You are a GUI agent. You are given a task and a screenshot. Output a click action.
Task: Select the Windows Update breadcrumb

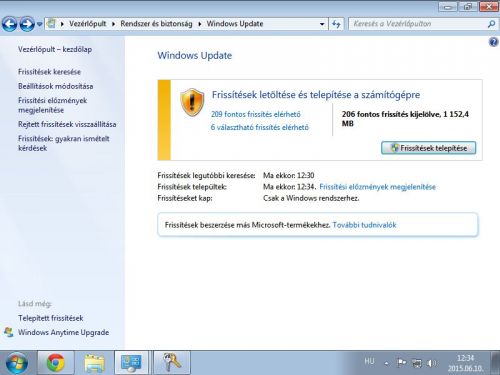coord(235,24)
